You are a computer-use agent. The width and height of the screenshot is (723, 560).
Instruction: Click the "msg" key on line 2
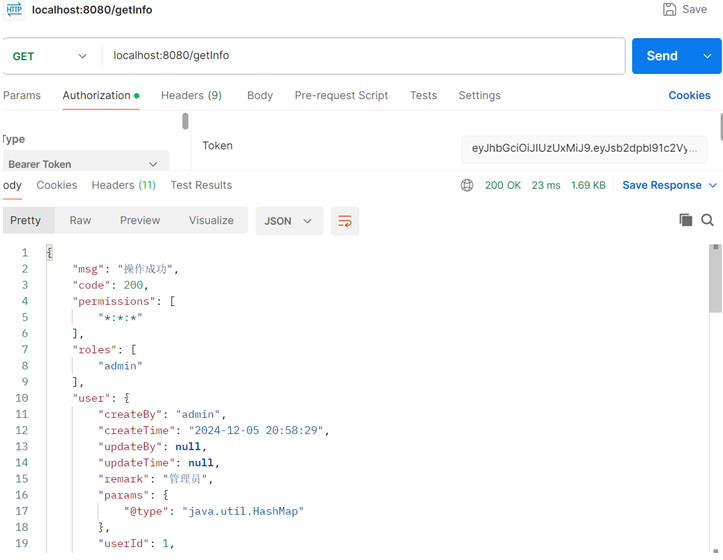point(88,269)
